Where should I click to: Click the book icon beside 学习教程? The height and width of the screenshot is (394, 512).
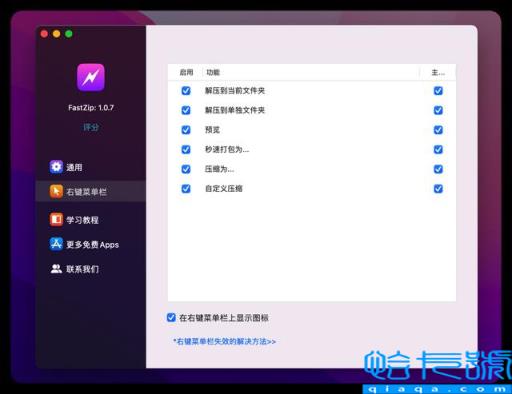pyautogui.click(x=56, y=220)
